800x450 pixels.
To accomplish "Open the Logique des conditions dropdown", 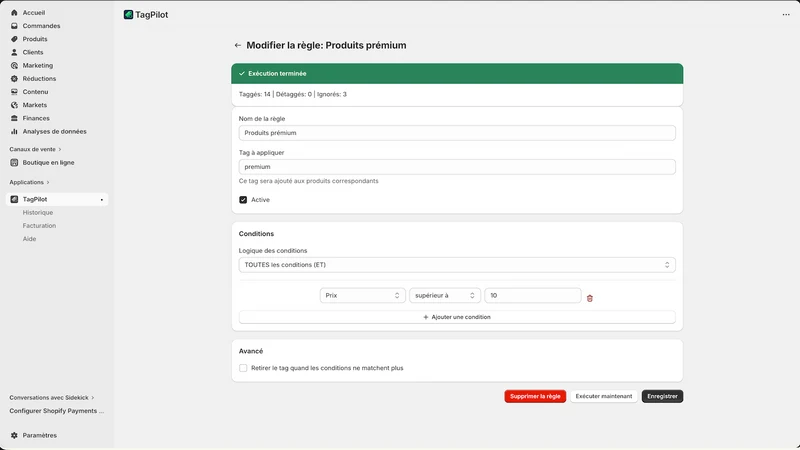I will pos(457,265).
